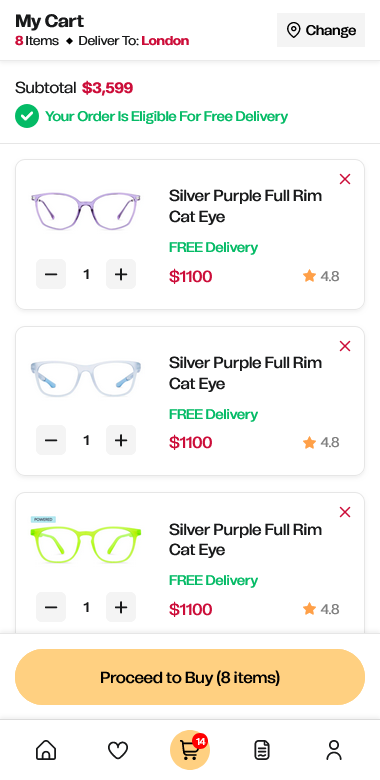Open the Home tab in bottom navigation
Viewport: 380px width, 780px height.
click(x=46, y=750)
